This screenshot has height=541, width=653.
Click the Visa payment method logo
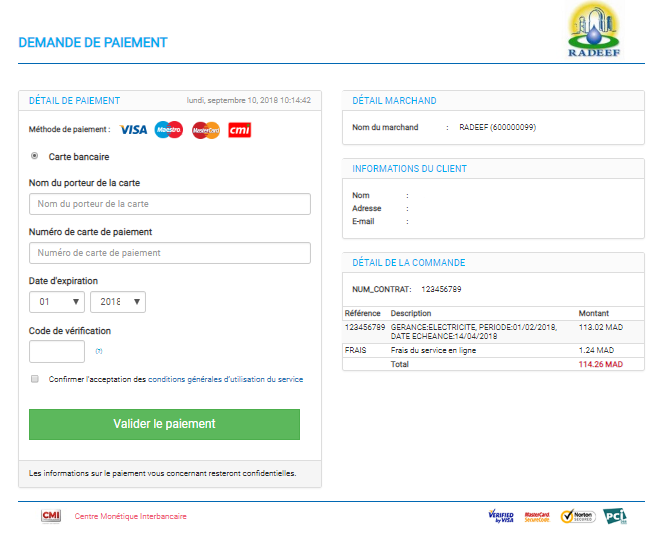[x=133, y=130]
